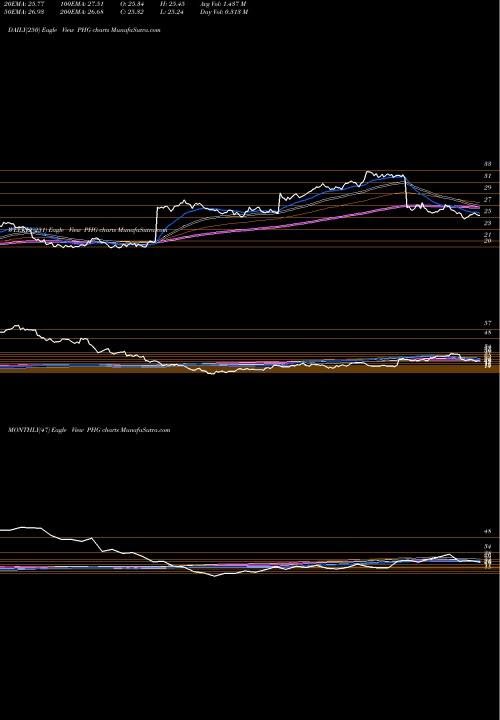Image resolution: width=500 pixels, height=720 pixels.
Task: Click the 21 price label on daily axis
Action: click(x=488, y=235)
